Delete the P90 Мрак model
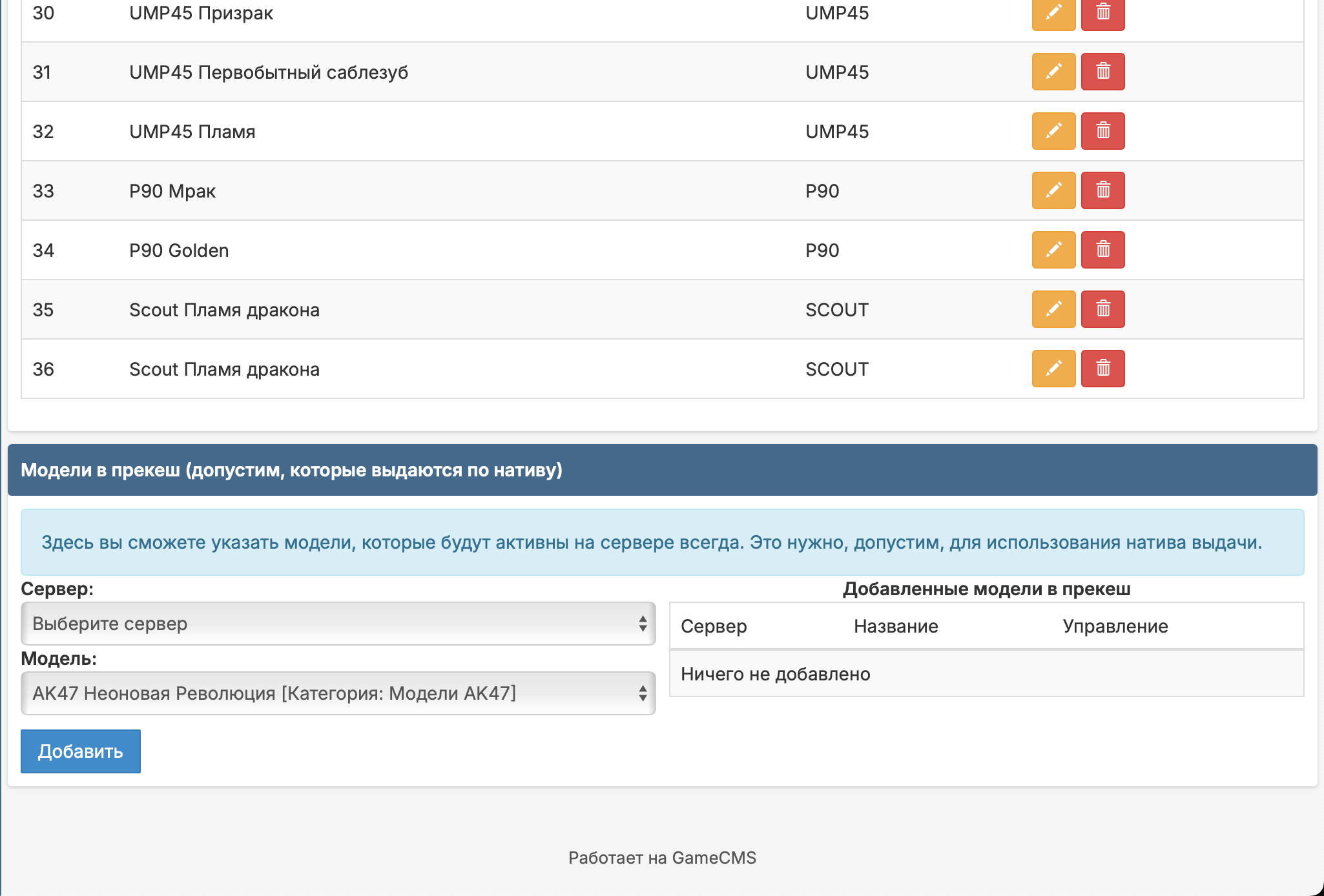 (x=1102, y=190)
